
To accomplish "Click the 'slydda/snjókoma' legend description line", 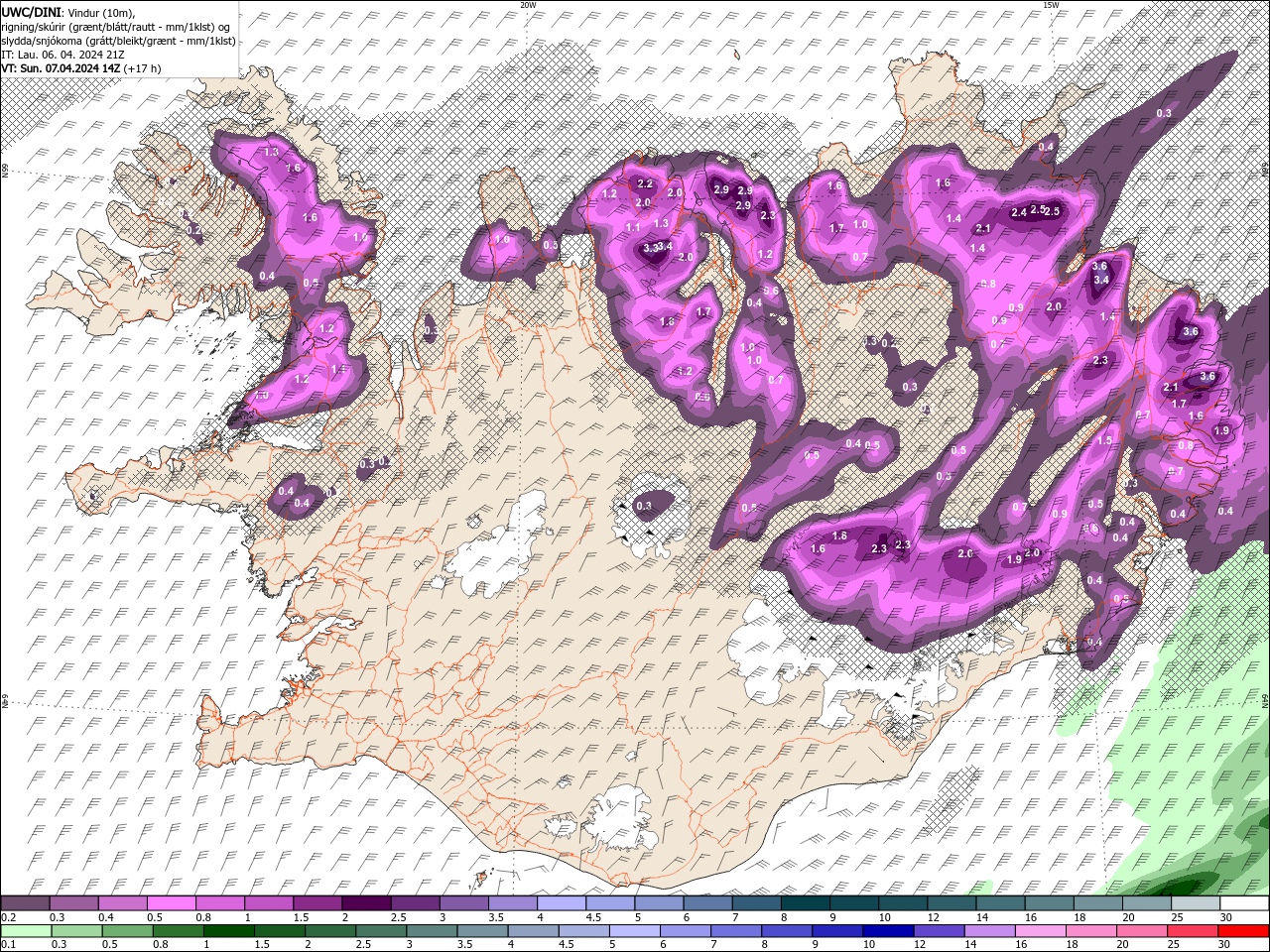I will click(119, 41).
